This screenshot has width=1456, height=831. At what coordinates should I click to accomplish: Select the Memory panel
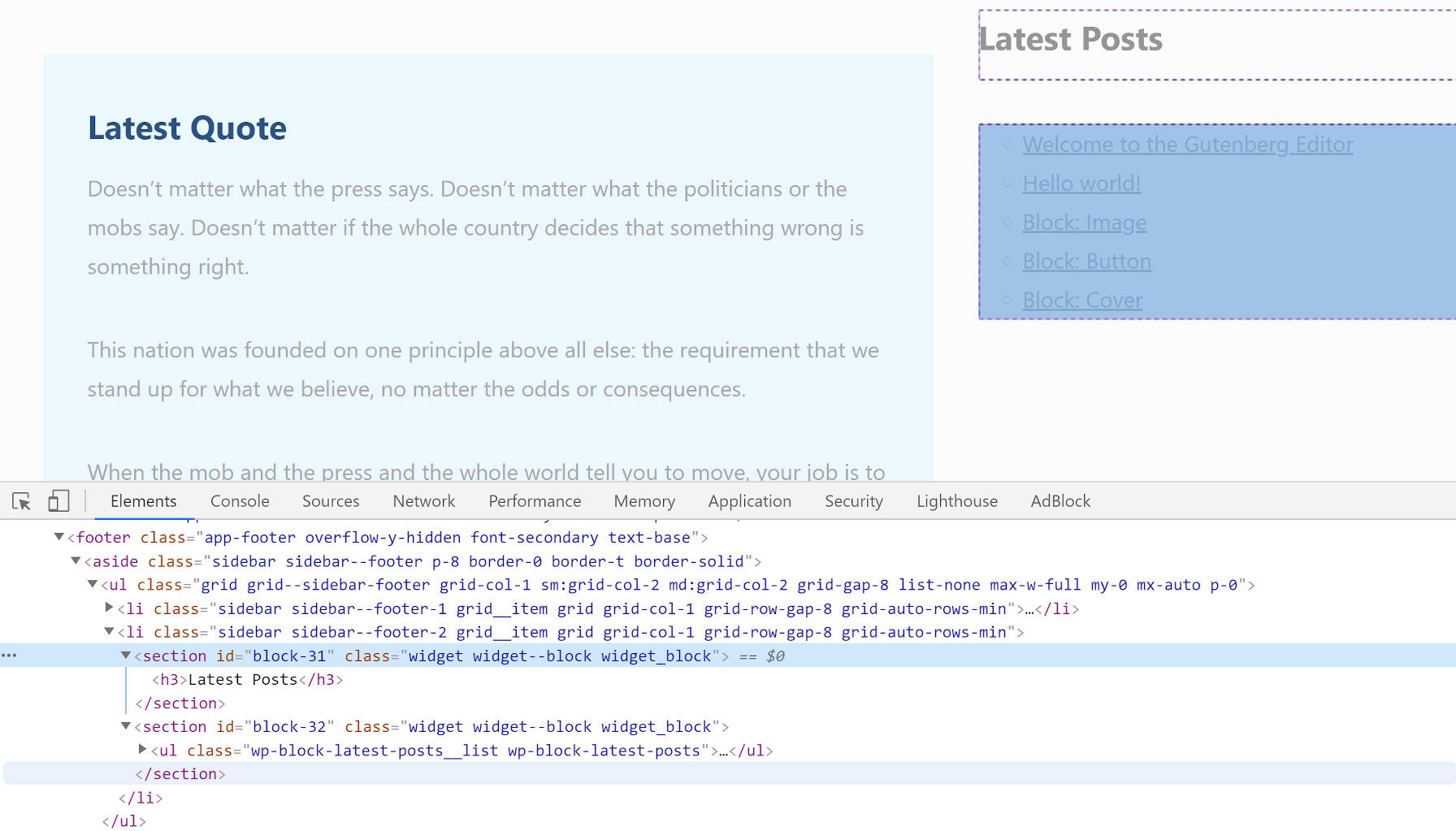click(x=643, y=501)
